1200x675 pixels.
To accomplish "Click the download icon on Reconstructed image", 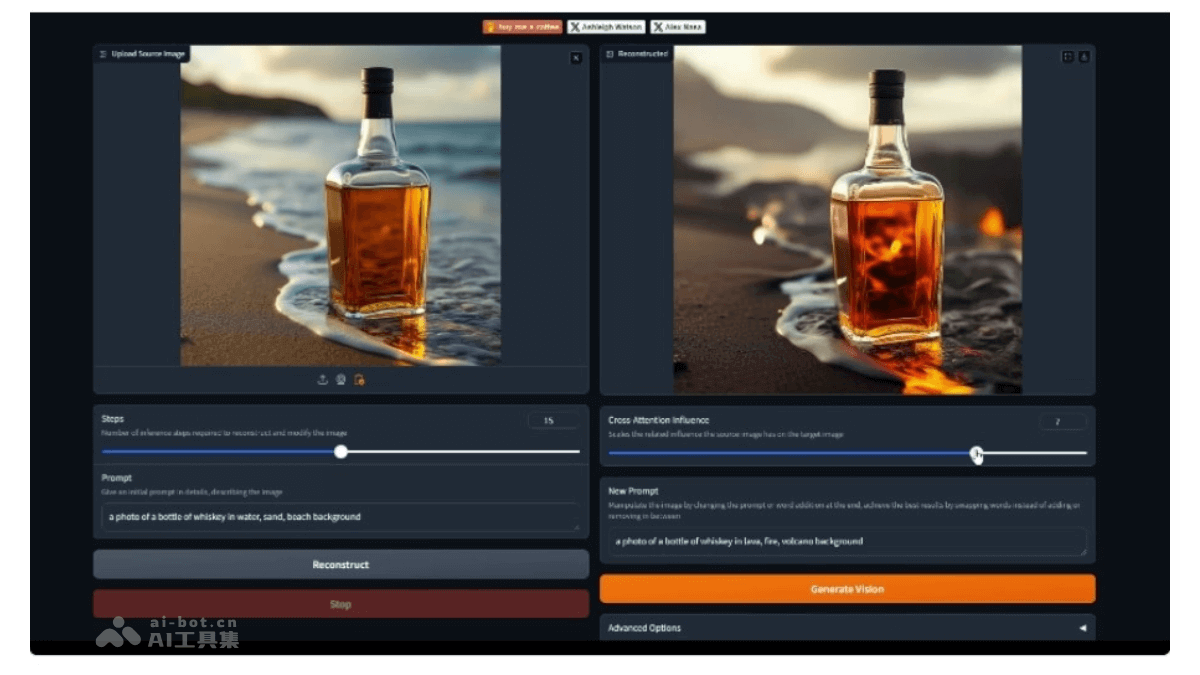I will [1083, 57].
